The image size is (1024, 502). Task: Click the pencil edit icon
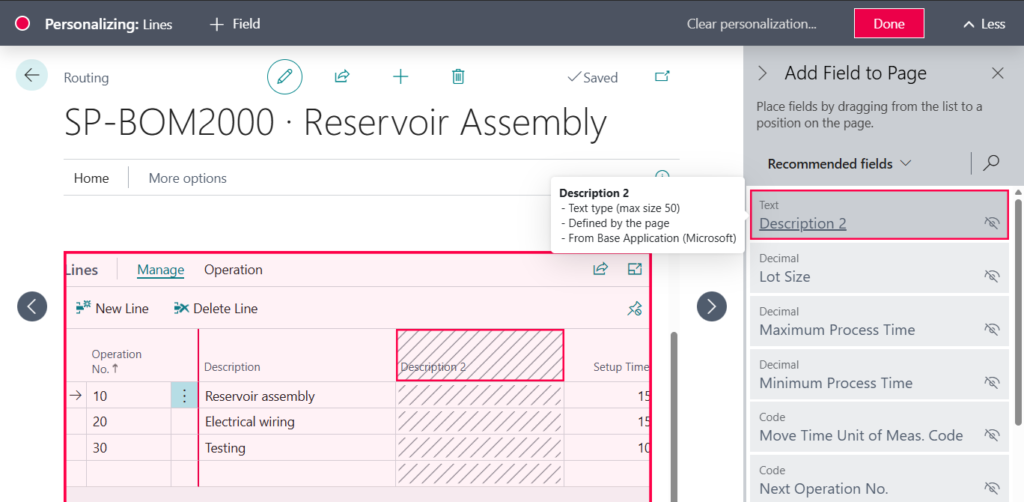284,76
